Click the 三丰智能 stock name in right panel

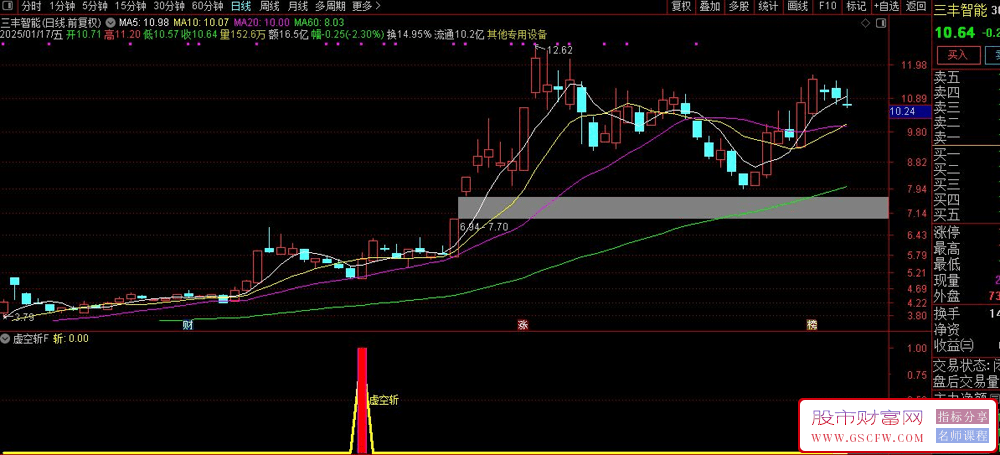[959, 8]
